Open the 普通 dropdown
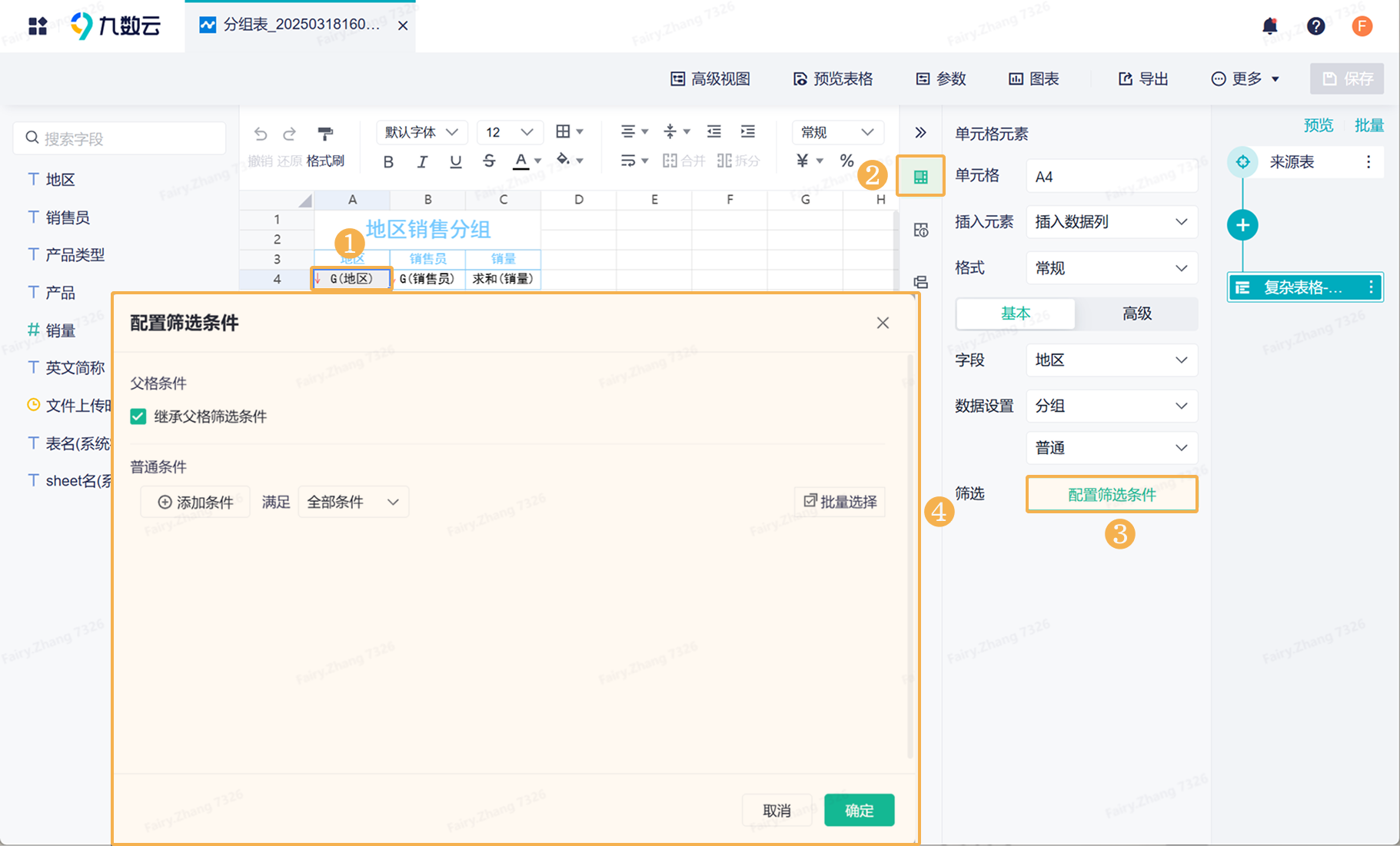1400x846 pixels. coord(1112,448)
